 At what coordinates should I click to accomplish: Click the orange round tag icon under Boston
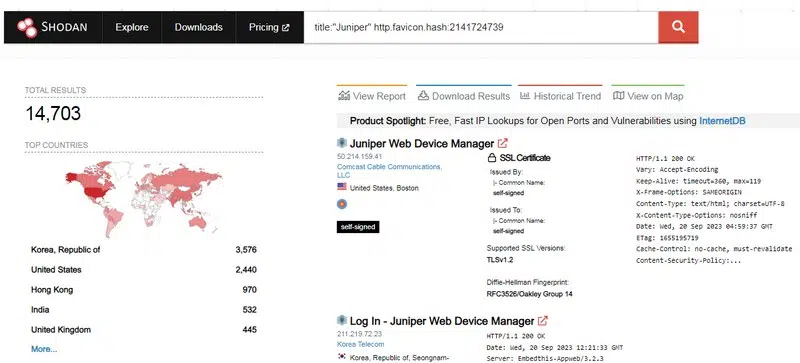342,204
